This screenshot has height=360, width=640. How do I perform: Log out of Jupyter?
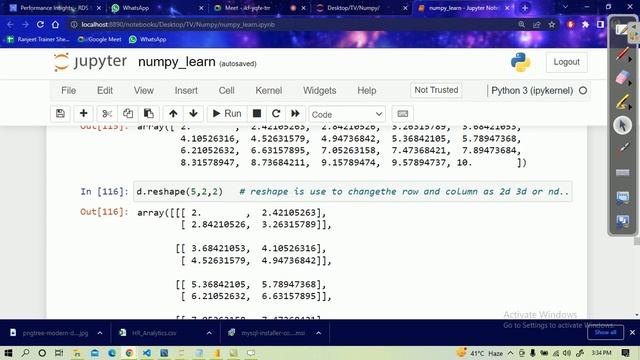coord(567,62)
